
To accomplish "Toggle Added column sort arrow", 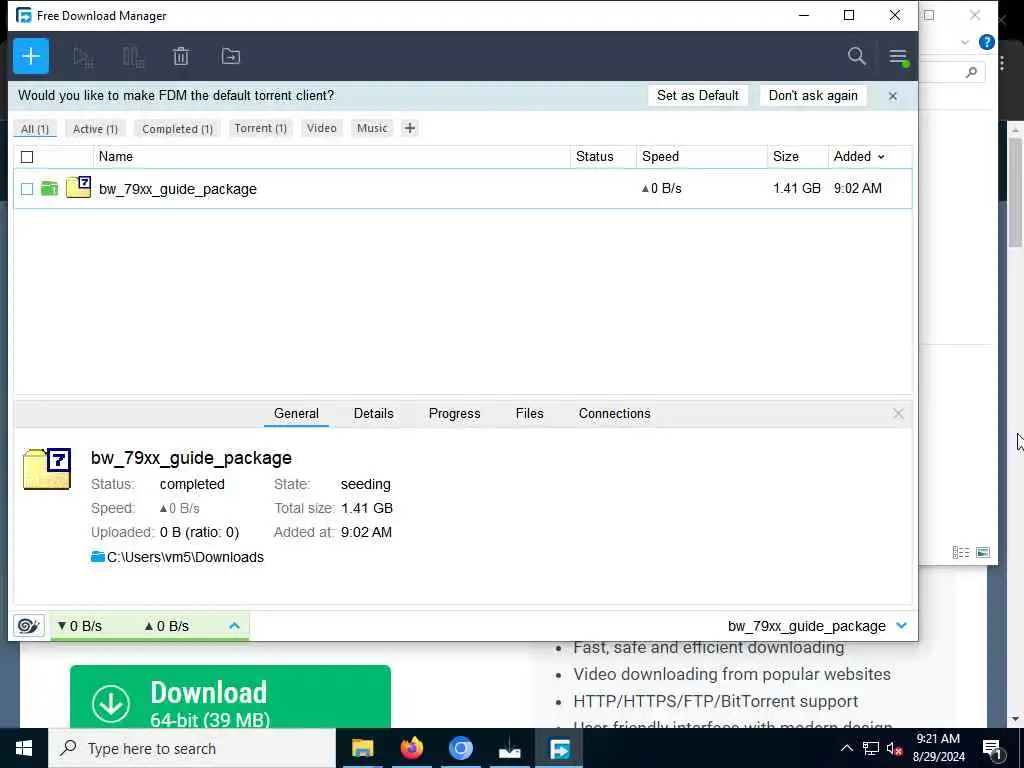I will [x=881, y=157].
